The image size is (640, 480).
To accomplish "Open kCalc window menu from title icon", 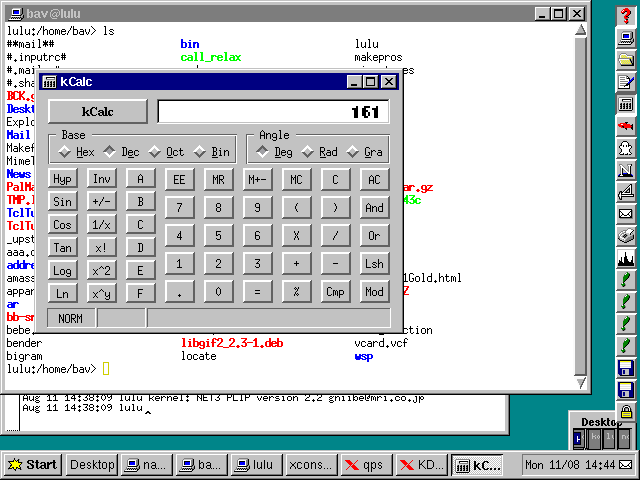I will (x=49, y=82).
